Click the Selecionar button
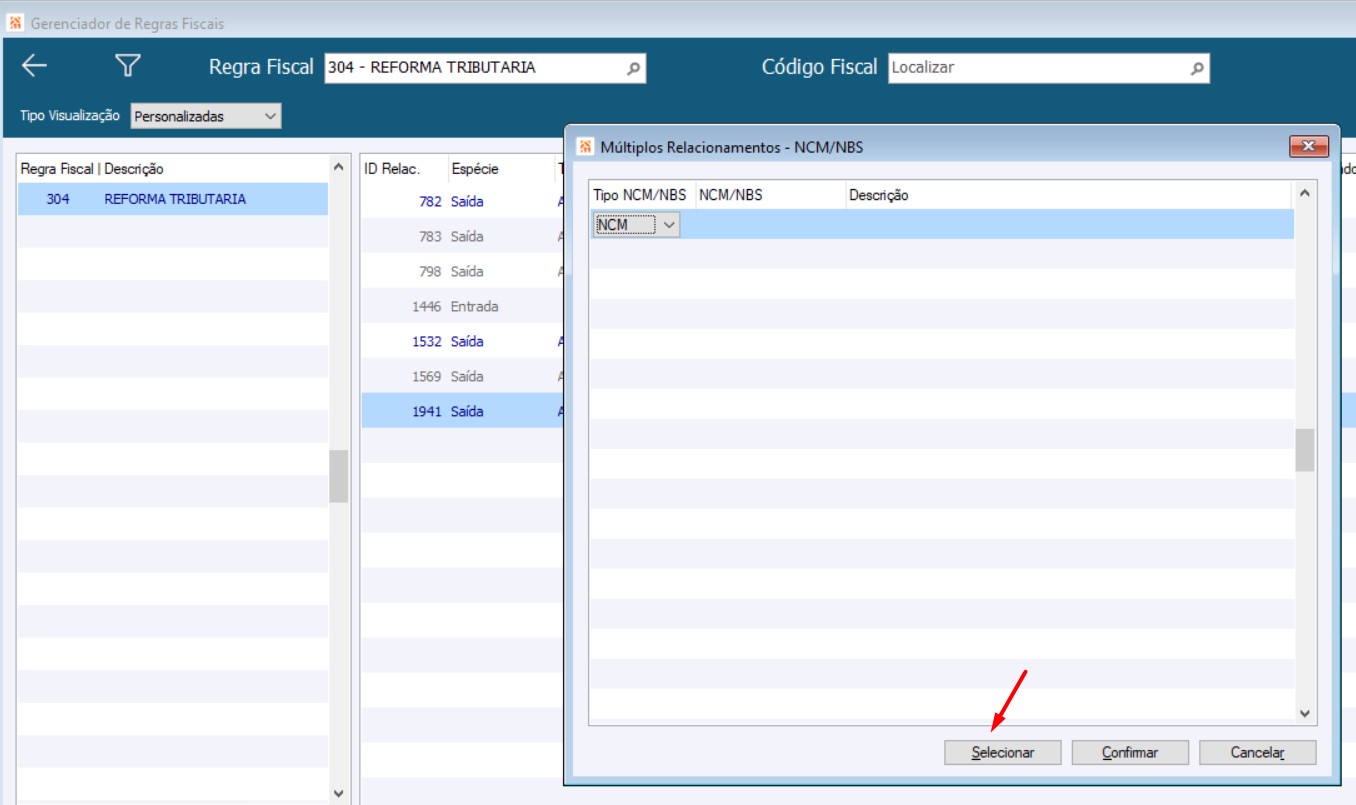This screenshot has width=1356, height=805. (x=1003, y=752)
